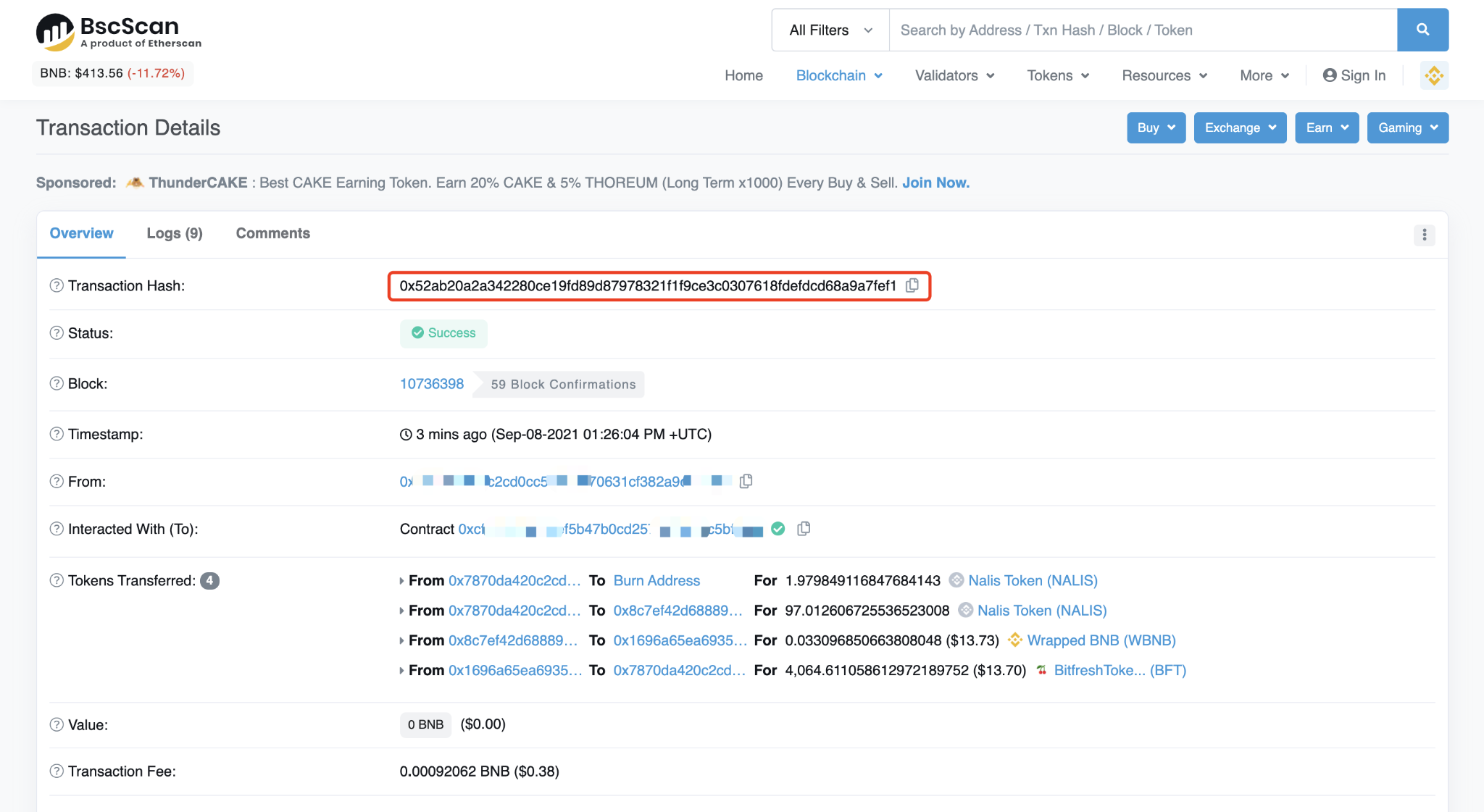The image size is (1484, 812).
Task: Click the Transaction Hash help icon
Action: click(57, 285)
